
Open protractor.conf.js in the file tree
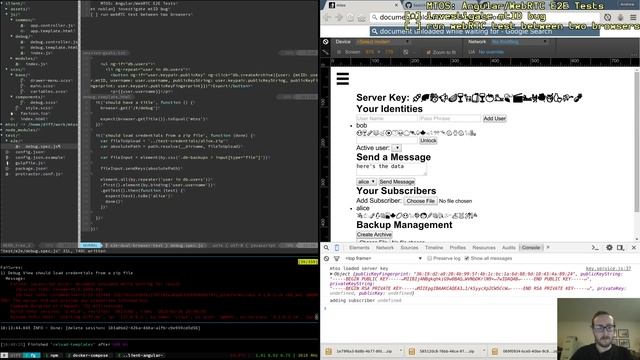(39, 174)
